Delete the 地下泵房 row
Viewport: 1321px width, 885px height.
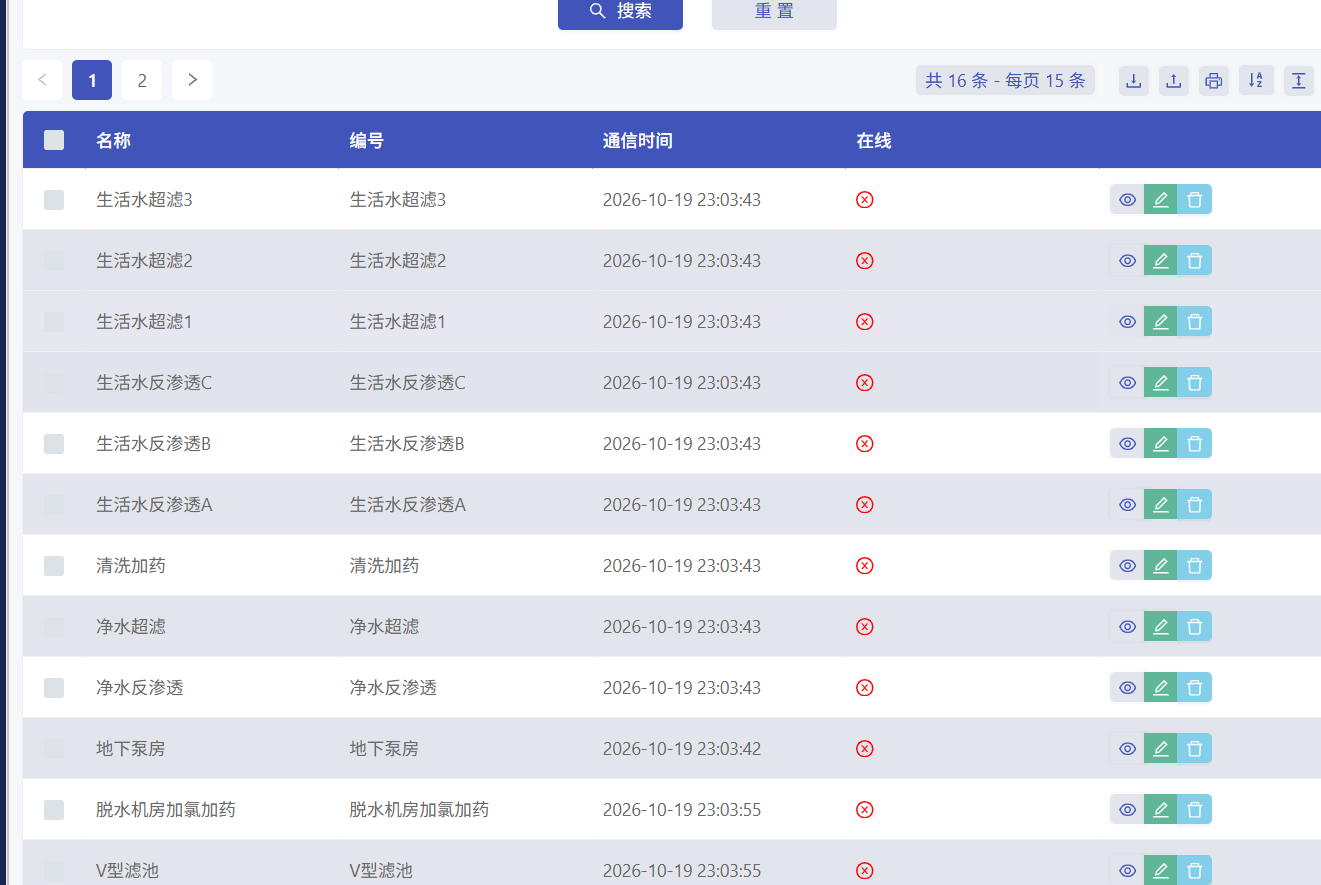click(1195, 749)
